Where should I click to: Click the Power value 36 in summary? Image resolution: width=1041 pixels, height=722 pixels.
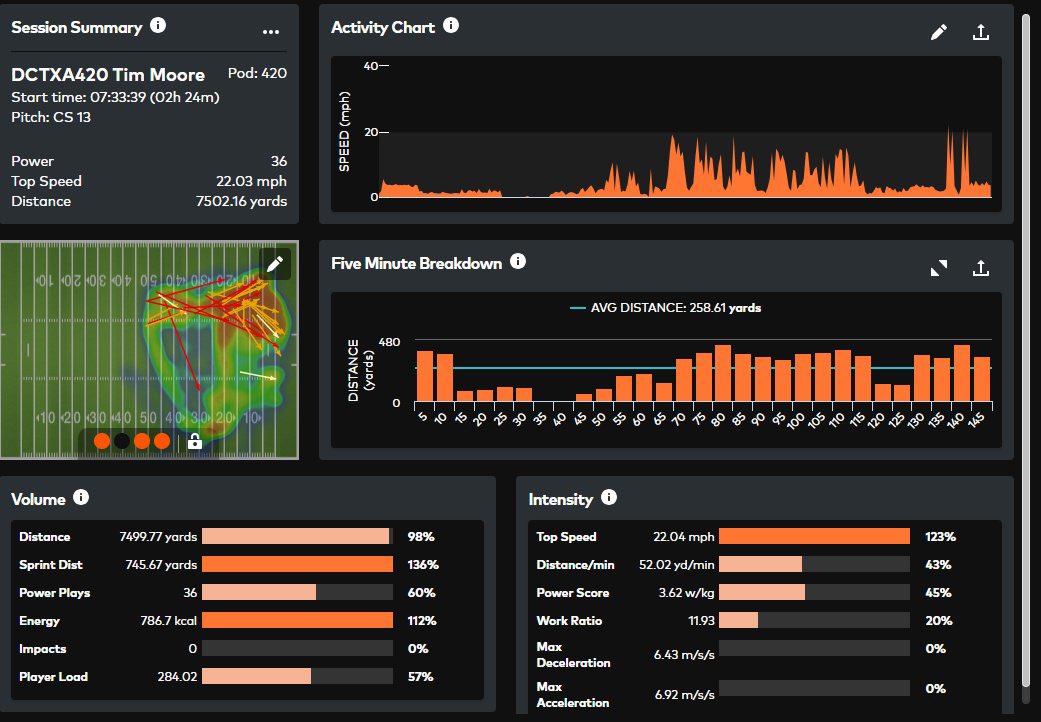(x=279, y=161)
